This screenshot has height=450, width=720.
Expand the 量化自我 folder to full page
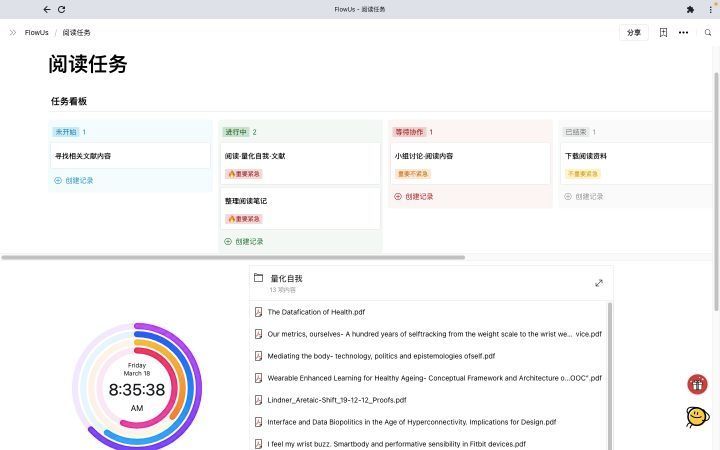pos(599,283)
